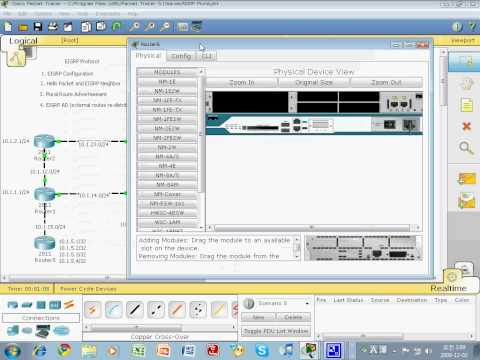Click the Paste toolbar icon
The height and width of the screenshot is (360, 480).
click(101, 27)
